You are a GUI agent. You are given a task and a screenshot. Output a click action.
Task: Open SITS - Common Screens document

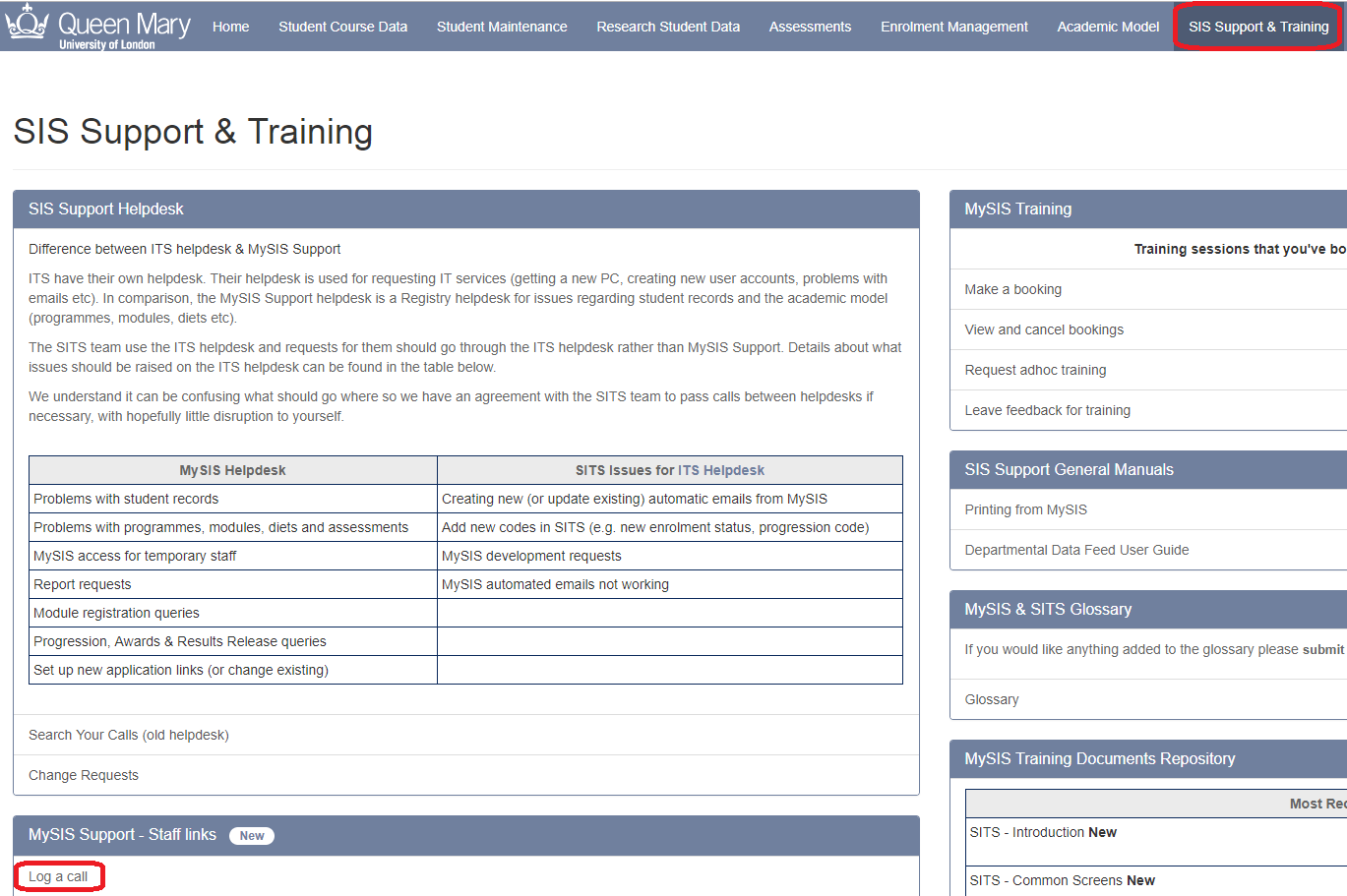click(x=1063, y=880)
